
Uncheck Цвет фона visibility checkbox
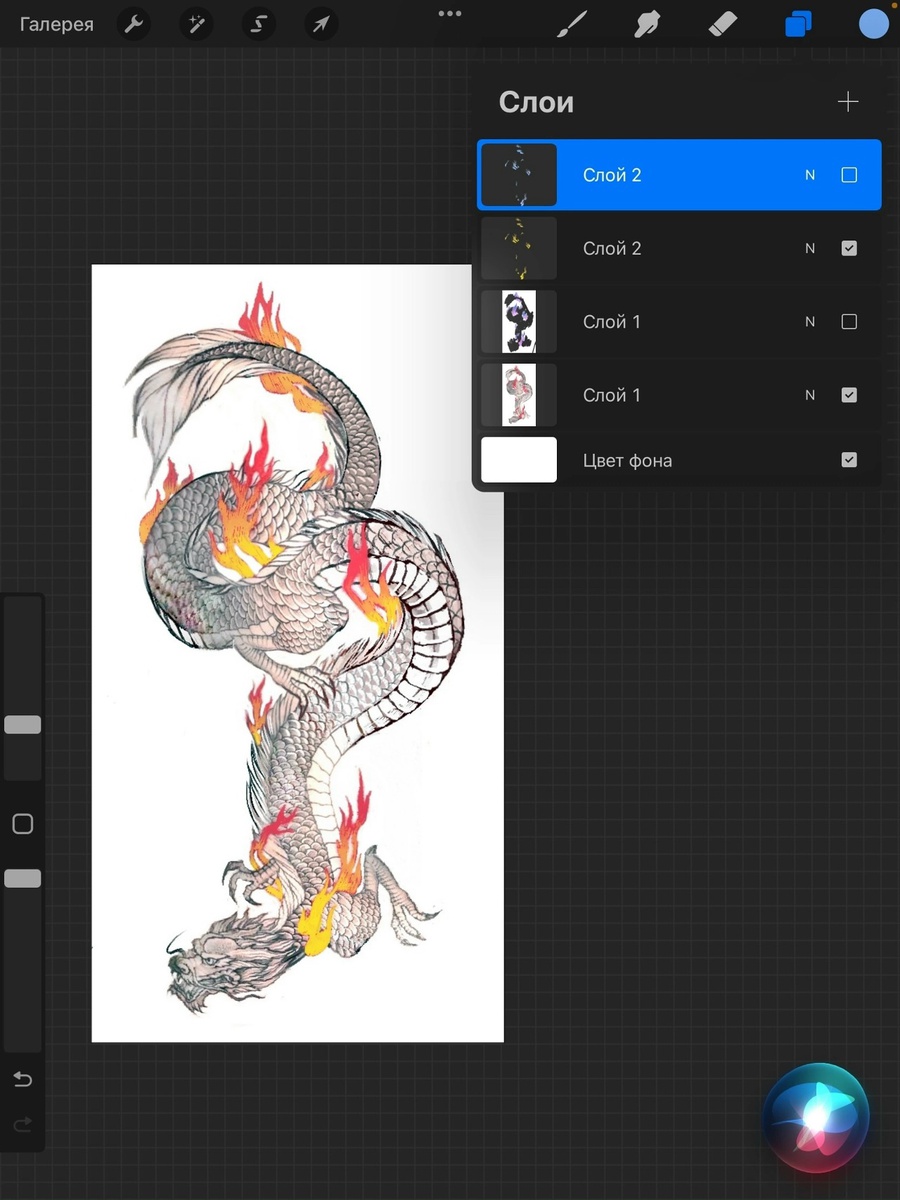click(x=849, y=460)
